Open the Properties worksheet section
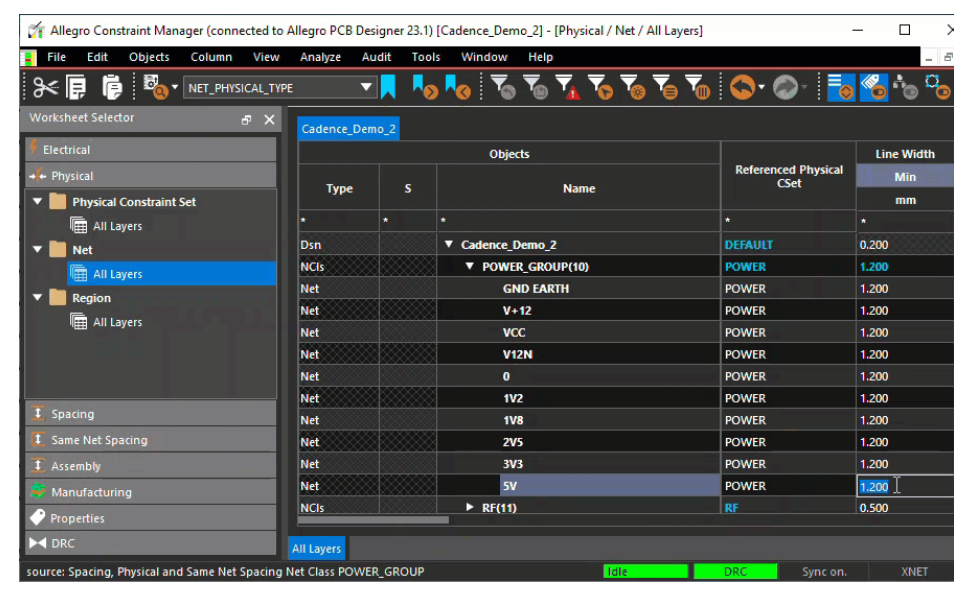This screenshot has width=976, height=599. (151, 518)
